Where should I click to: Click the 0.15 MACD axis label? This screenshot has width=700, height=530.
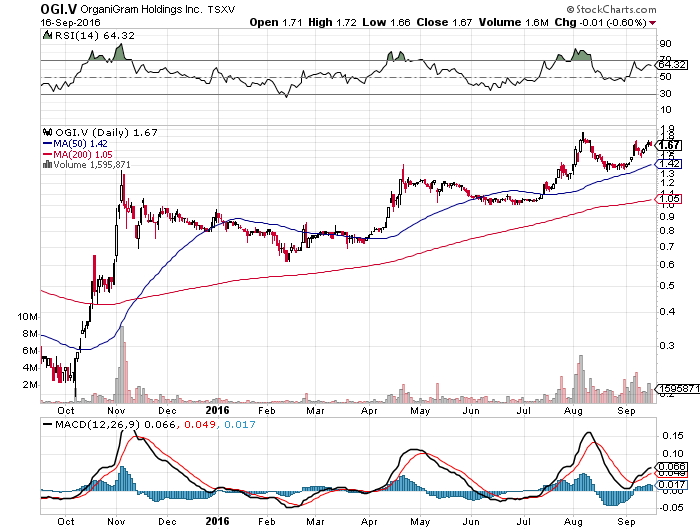[672, 436]
